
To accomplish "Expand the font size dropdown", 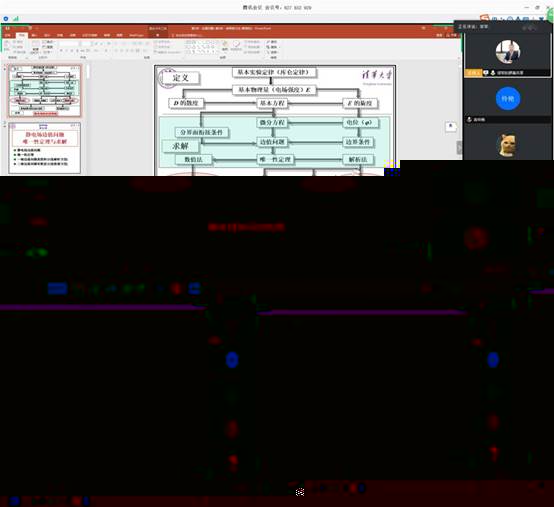I will pos(85,43).
